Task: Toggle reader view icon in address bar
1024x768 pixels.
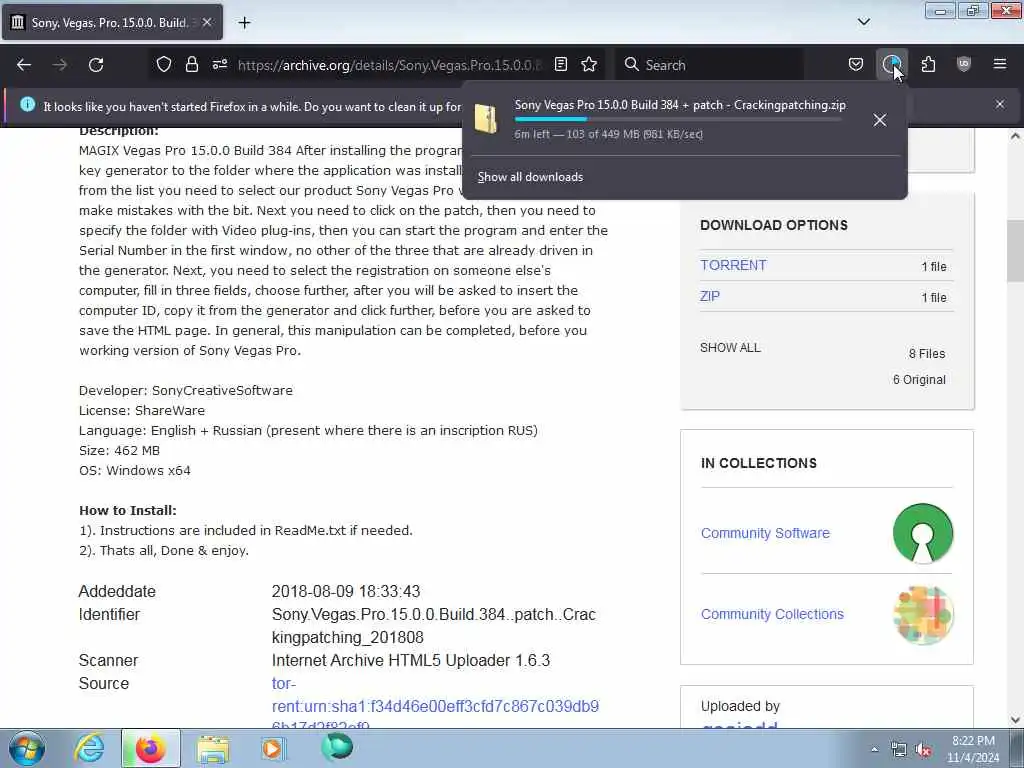Action: pyautogui.click(x=561, y=65)
